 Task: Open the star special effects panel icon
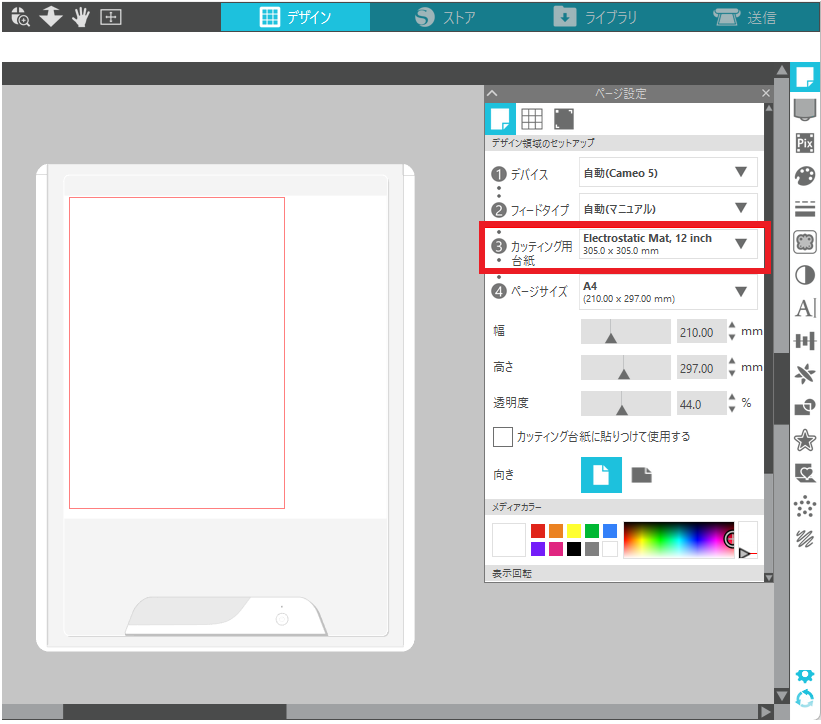click(805, 440)
